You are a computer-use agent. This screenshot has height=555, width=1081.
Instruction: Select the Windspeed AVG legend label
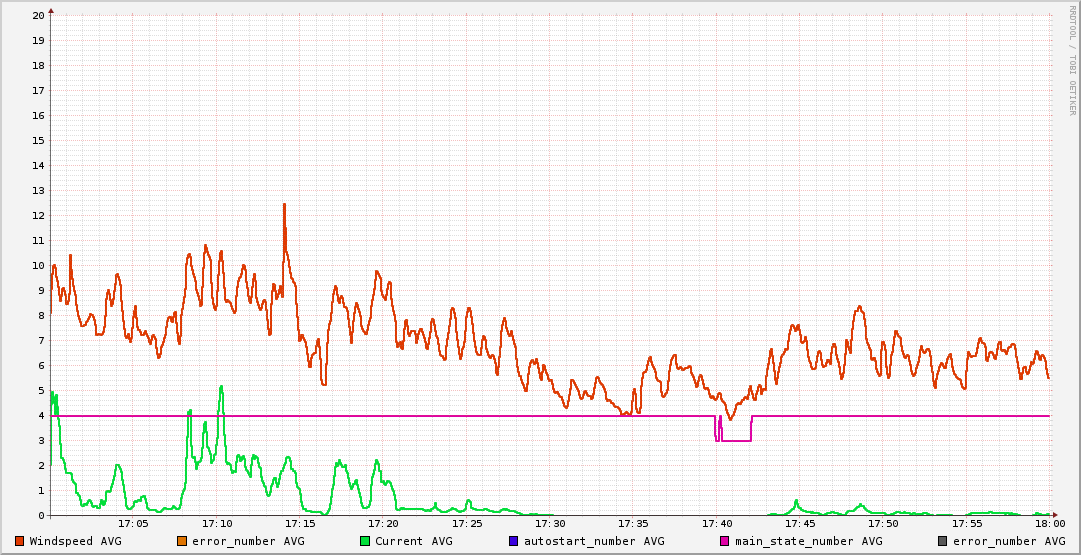[75, 541]
